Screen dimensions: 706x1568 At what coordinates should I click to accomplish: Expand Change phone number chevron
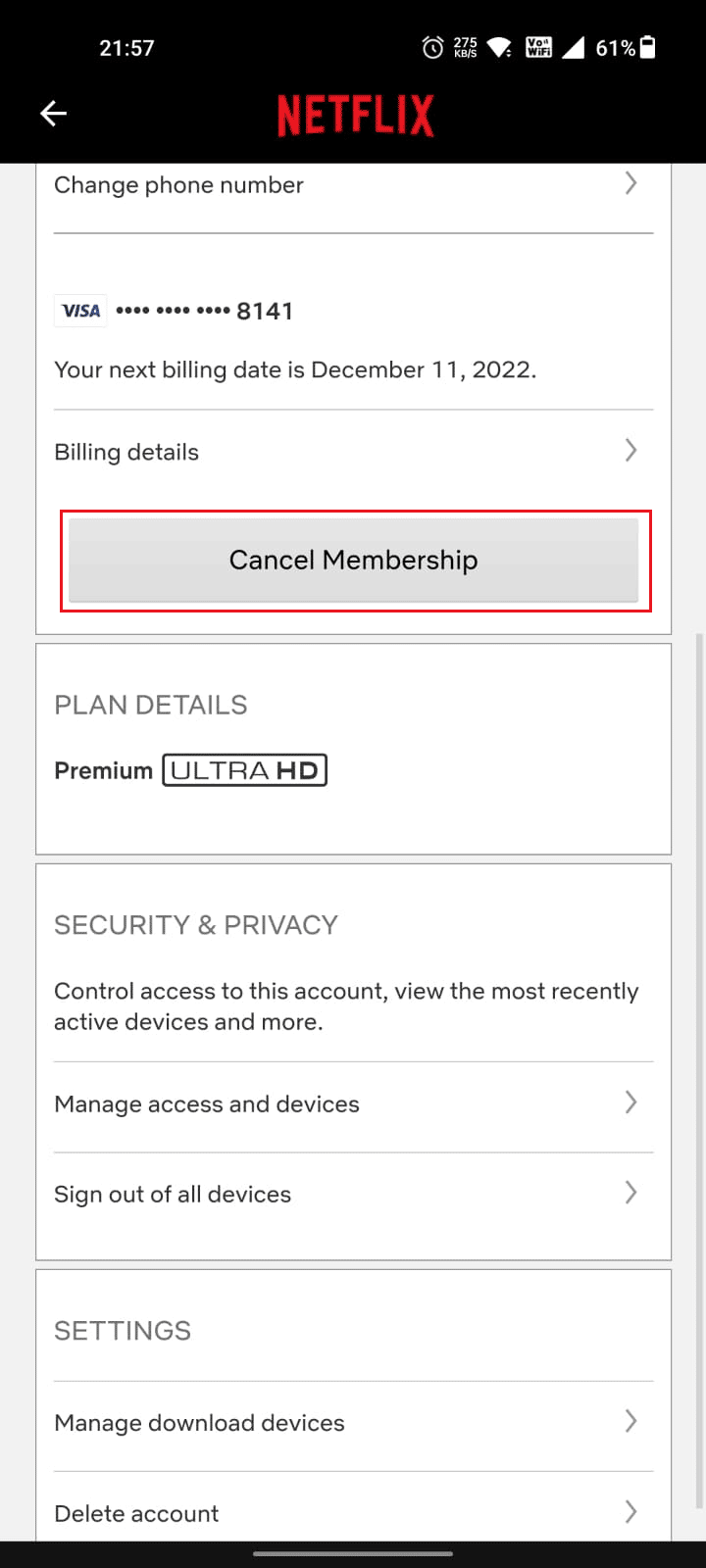(630, 183)
